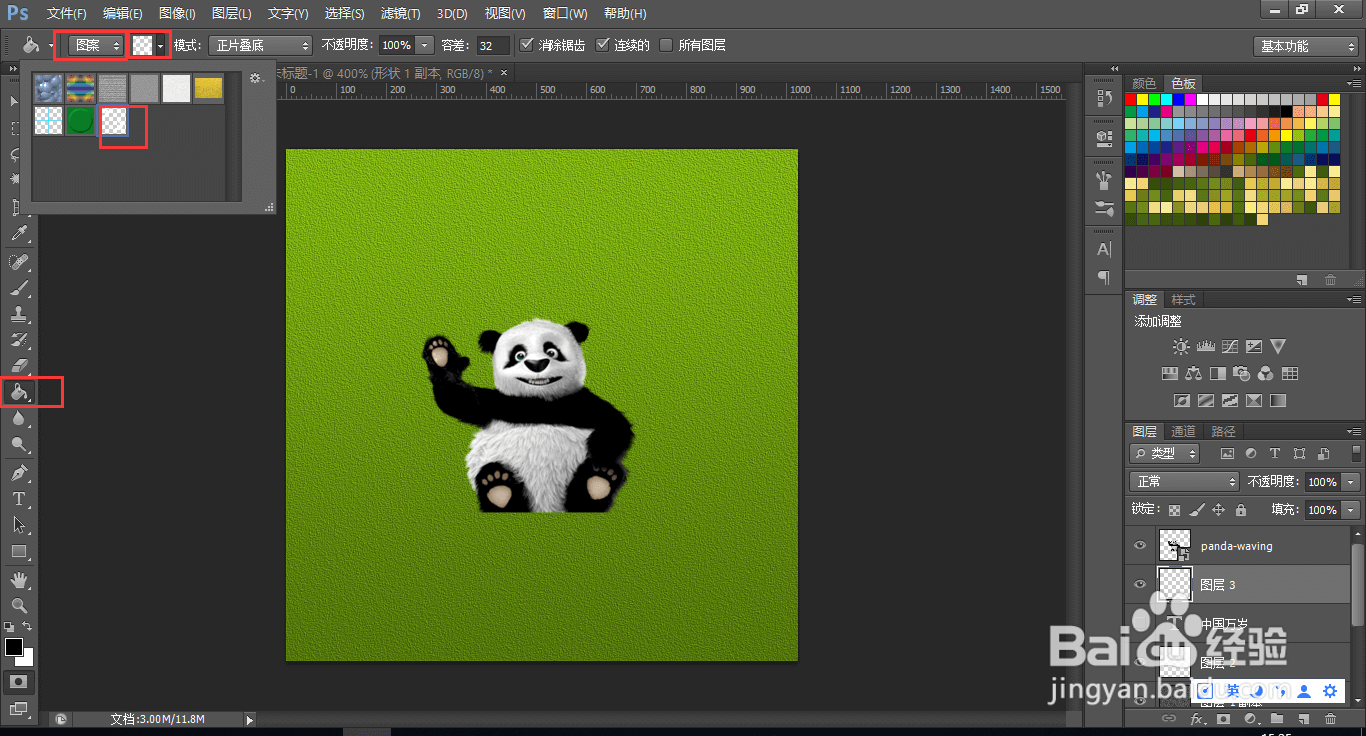Image resolution: width=1366 pixels, height=736 pixels.
Task: Toggle the contiguous checkbox
Action: (602, 45)
